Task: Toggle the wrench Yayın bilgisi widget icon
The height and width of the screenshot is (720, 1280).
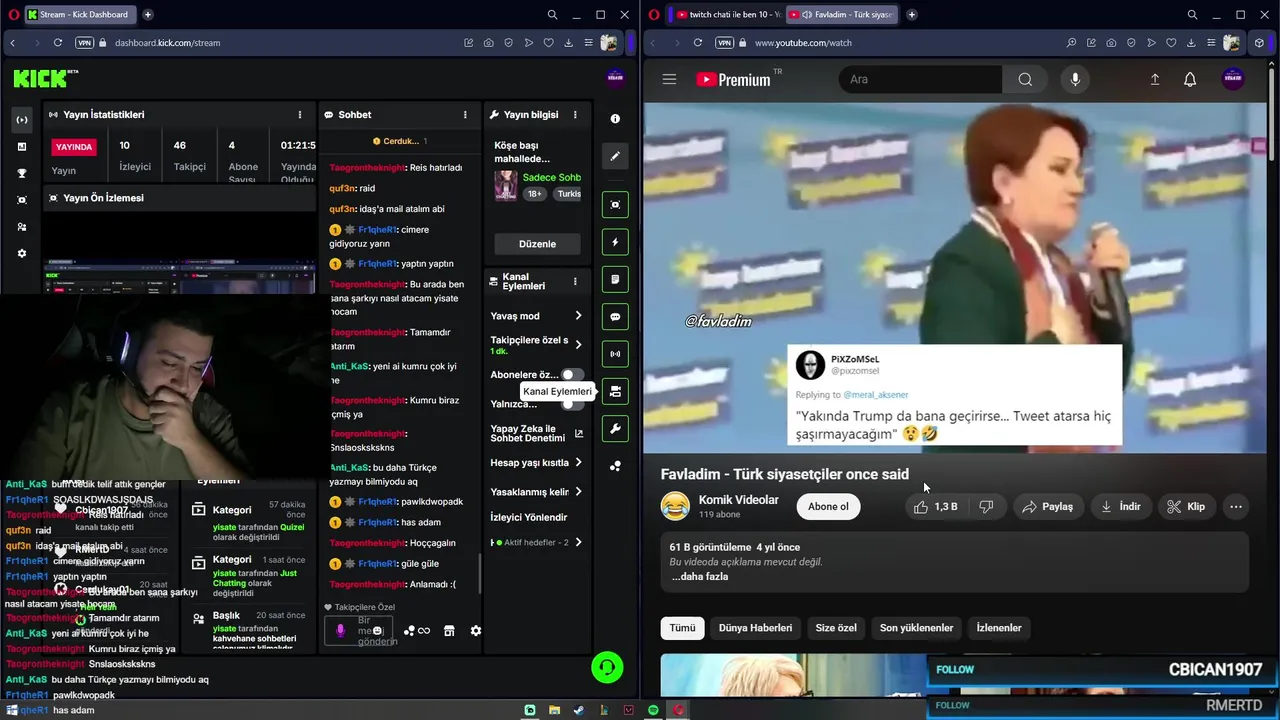Action: 615,428
